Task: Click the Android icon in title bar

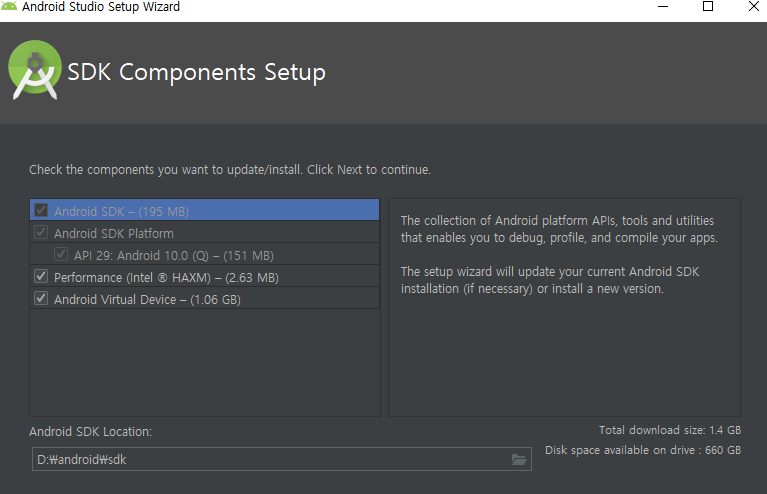Action: pos(9,6)
